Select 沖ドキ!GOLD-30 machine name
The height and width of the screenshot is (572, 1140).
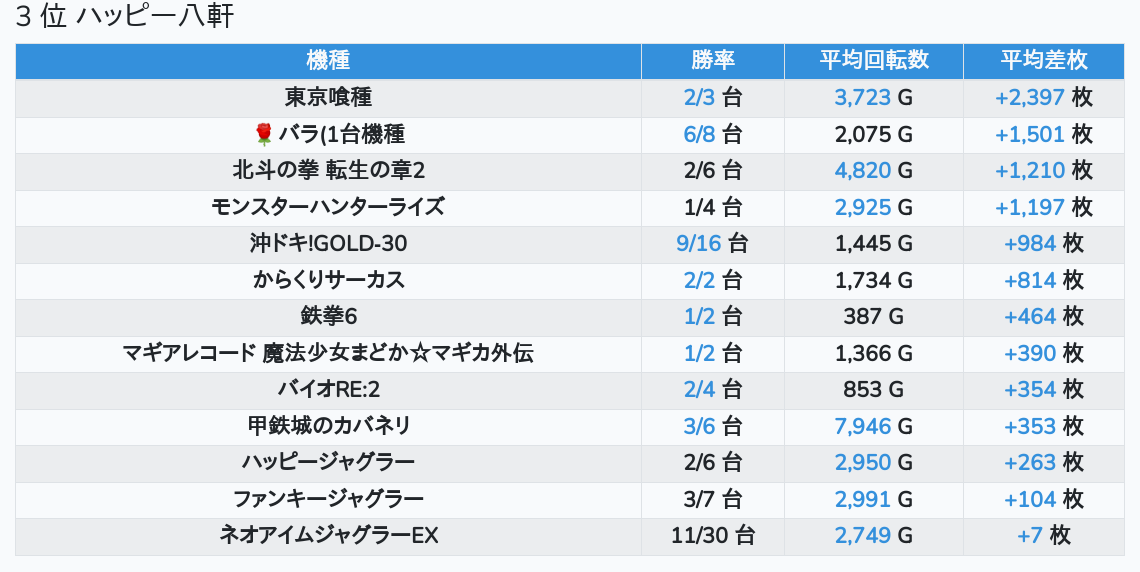click(328, 243)
